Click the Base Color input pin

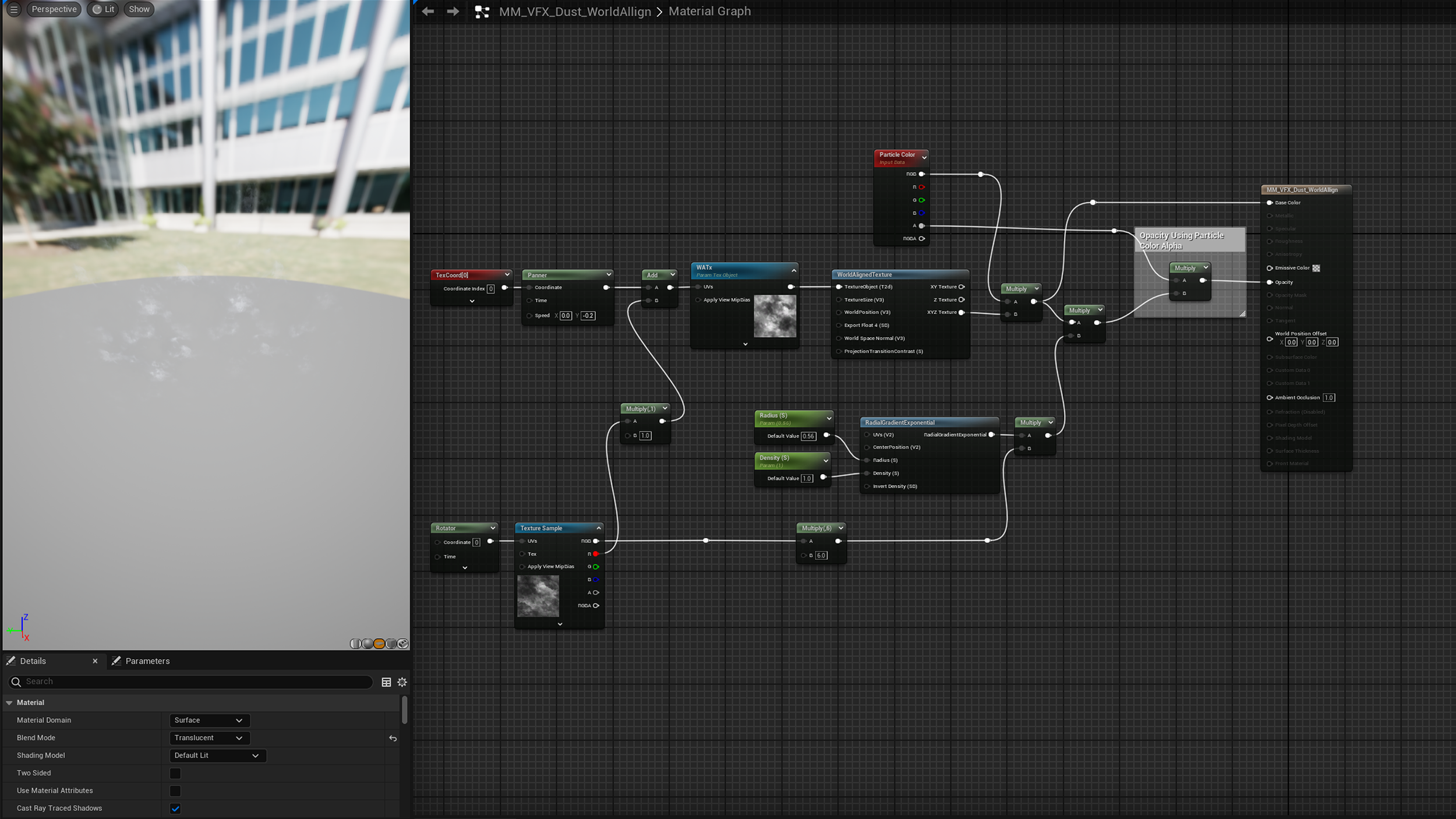1270,203
